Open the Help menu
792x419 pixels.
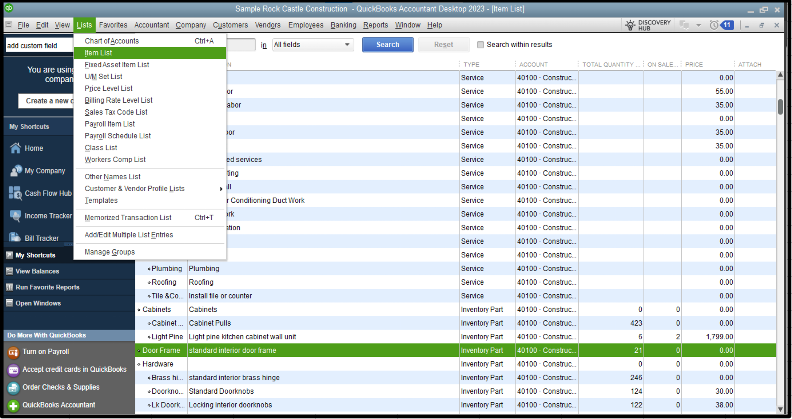click(x=434, y=25)
